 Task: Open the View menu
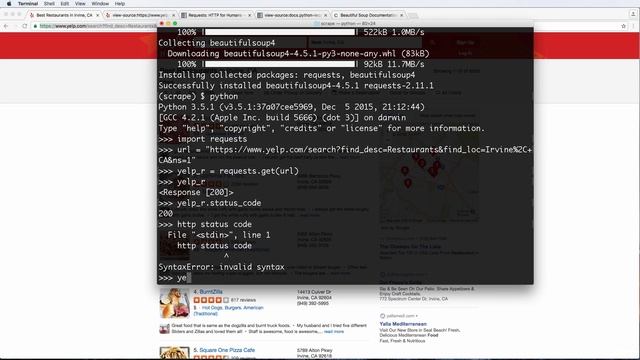click(x=80, y=4)
